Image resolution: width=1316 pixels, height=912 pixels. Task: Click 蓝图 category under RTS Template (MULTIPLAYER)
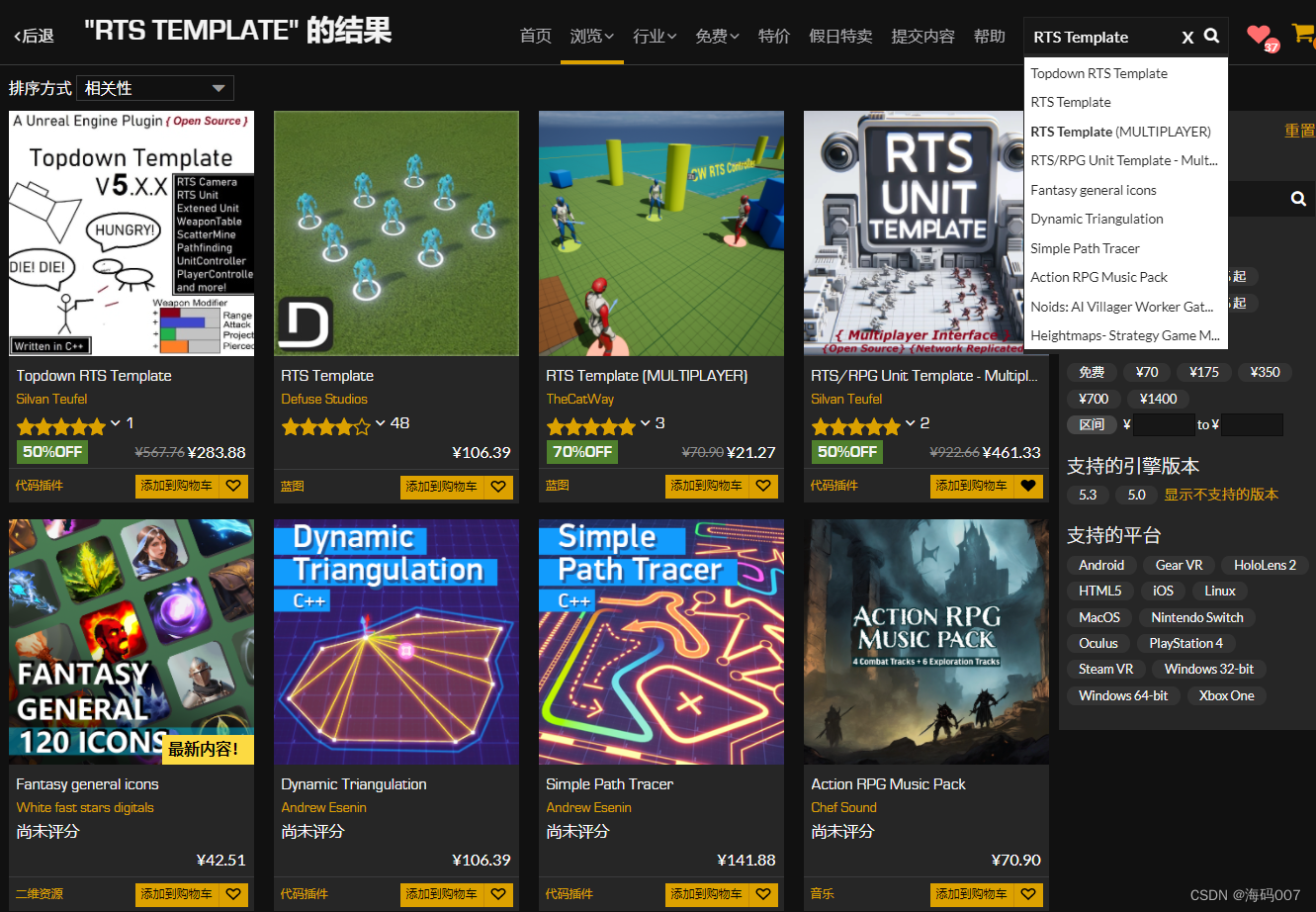[x=557, y=486]
